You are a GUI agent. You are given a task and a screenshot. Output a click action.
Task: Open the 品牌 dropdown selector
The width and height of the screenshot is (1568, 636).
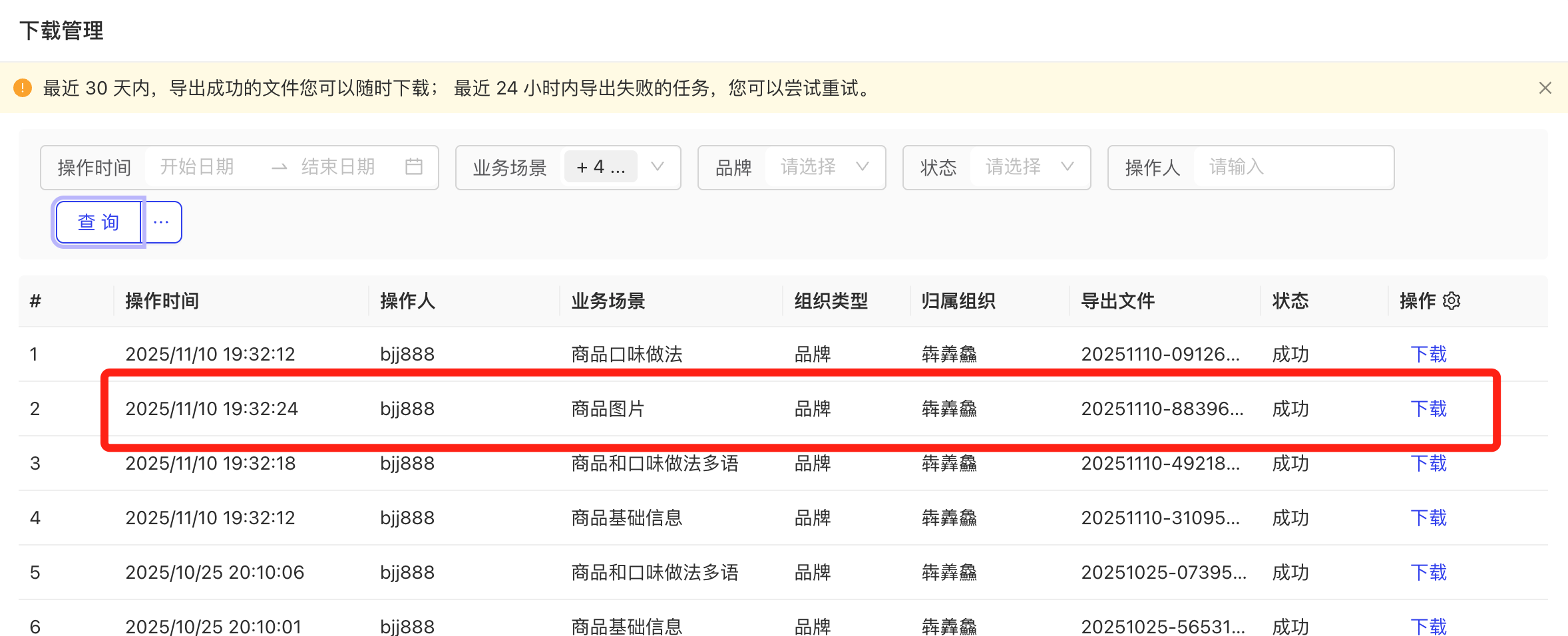pyautogui.click(x=824, y=166)
